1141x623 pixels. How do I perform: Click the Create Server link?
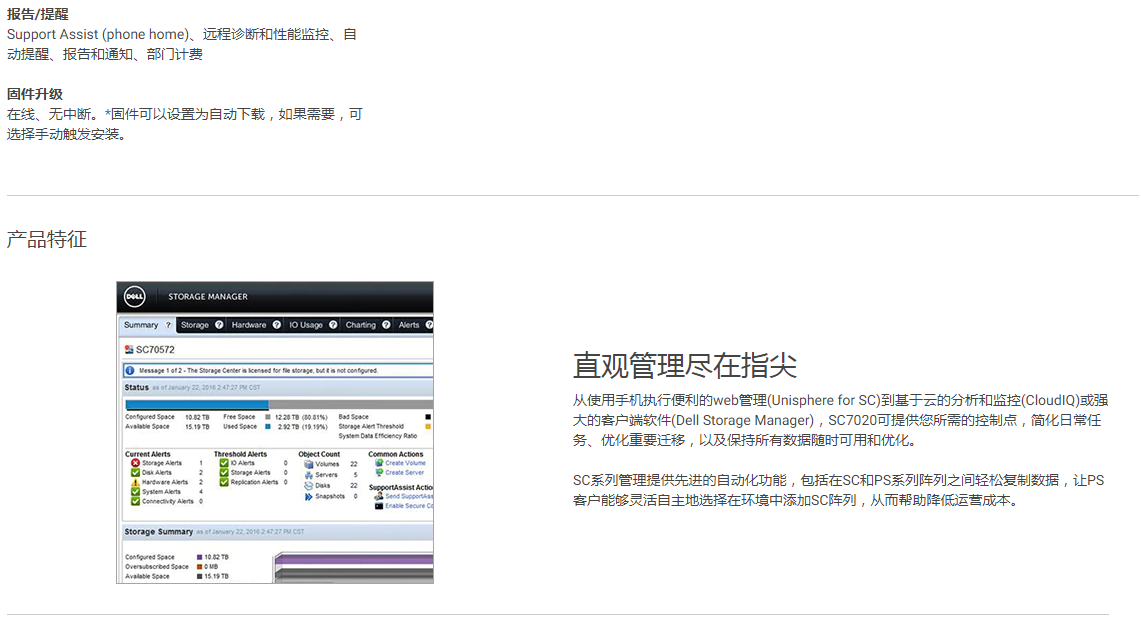(x=405, y=472)
